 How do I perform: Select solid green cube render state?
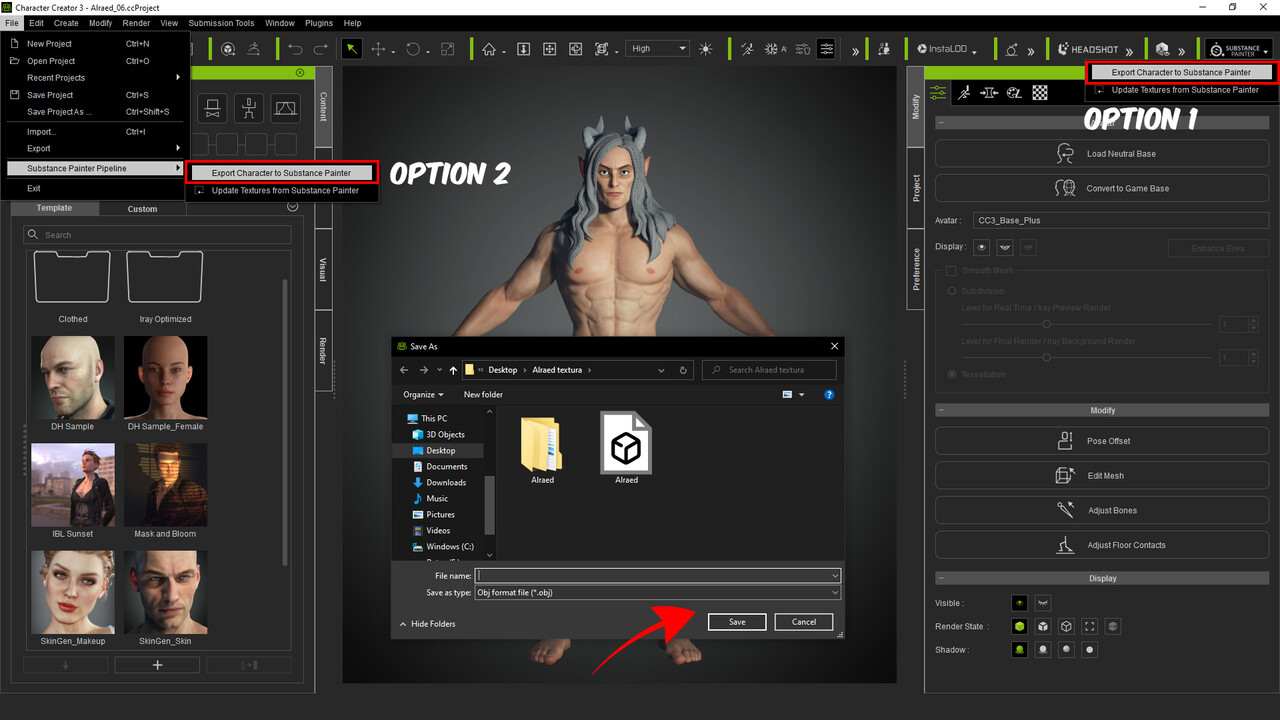point(1019,626)
